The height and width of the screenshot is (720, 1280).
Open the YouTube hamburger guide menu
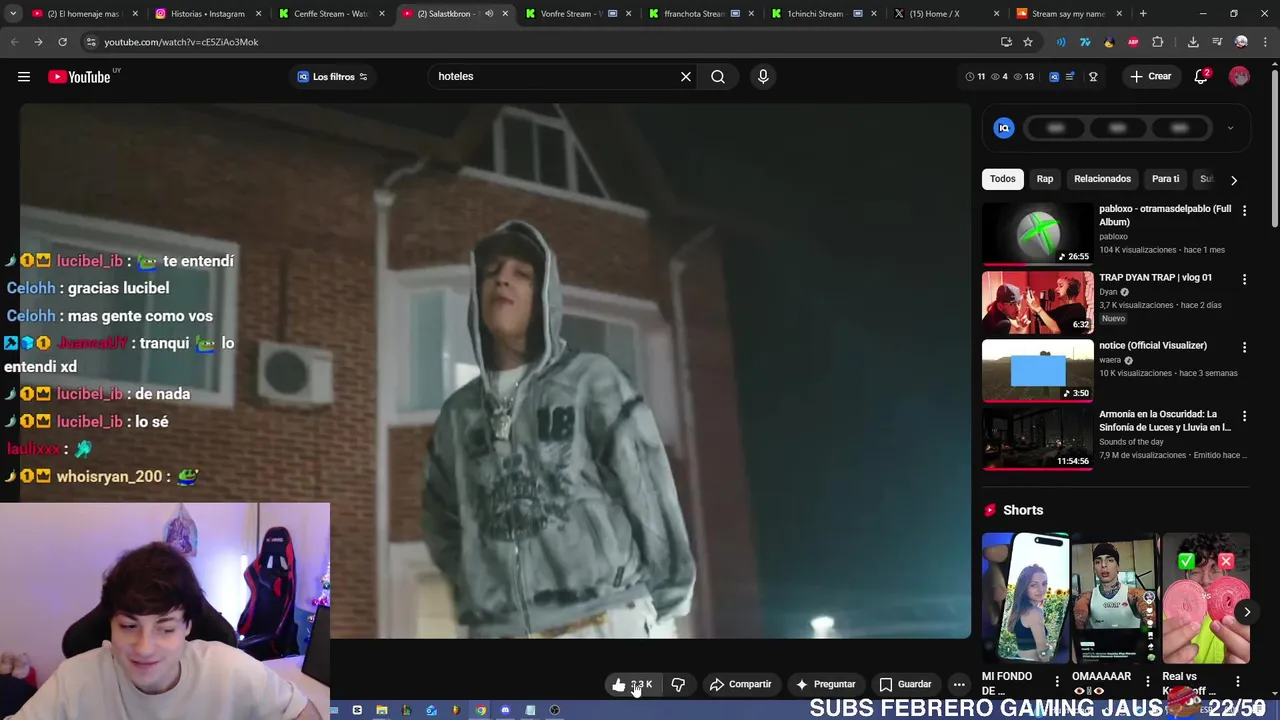coord(24,77)
